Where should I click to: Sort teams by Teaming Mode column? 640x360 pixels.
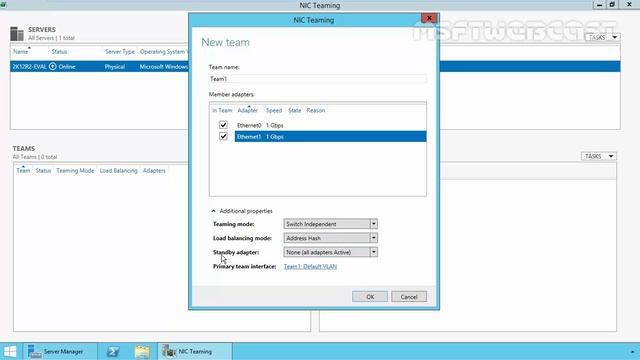click(75, 171)
